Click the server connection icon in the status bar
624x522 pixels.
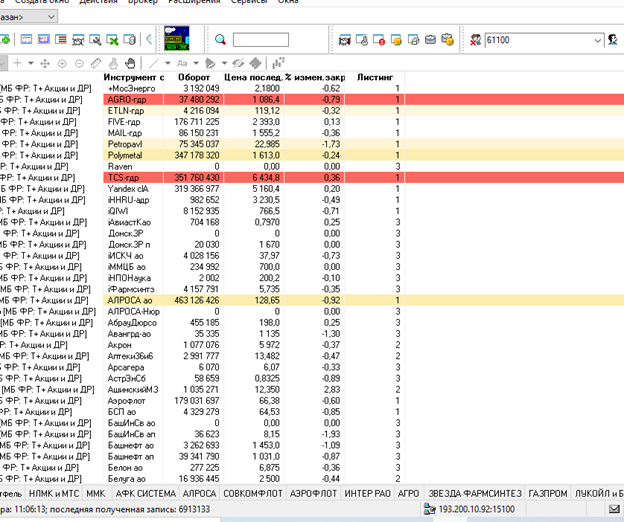click(430, 509)
